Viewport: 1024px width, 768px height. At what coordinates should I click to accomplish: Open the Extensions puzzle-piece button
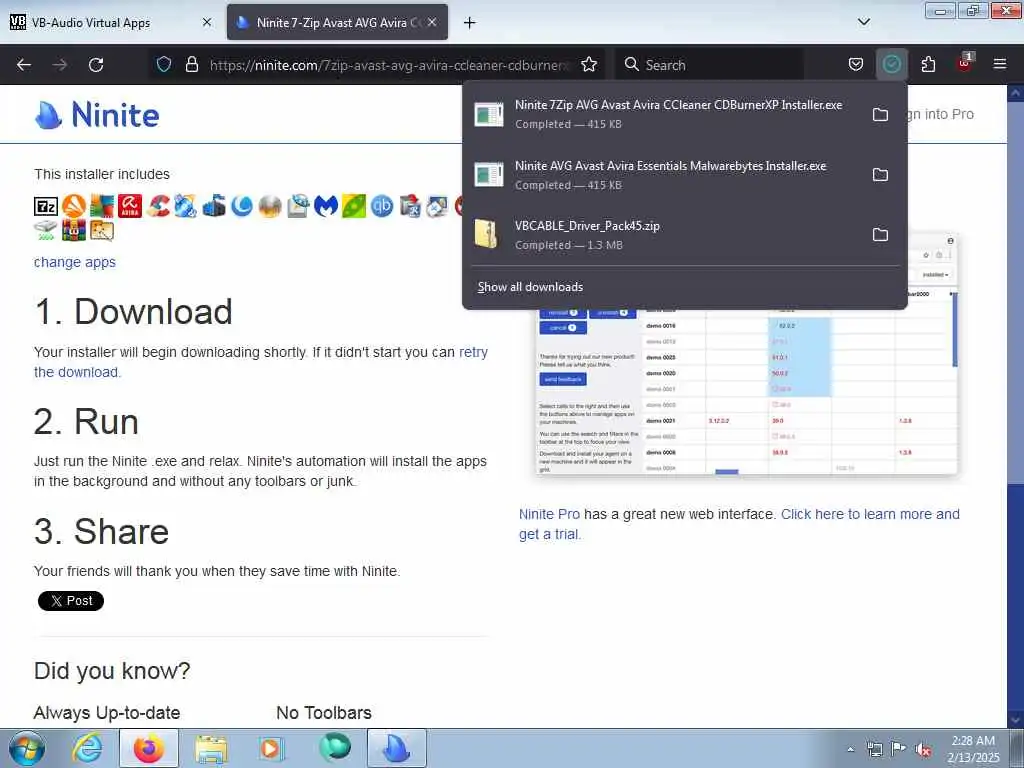click(928, 64)
